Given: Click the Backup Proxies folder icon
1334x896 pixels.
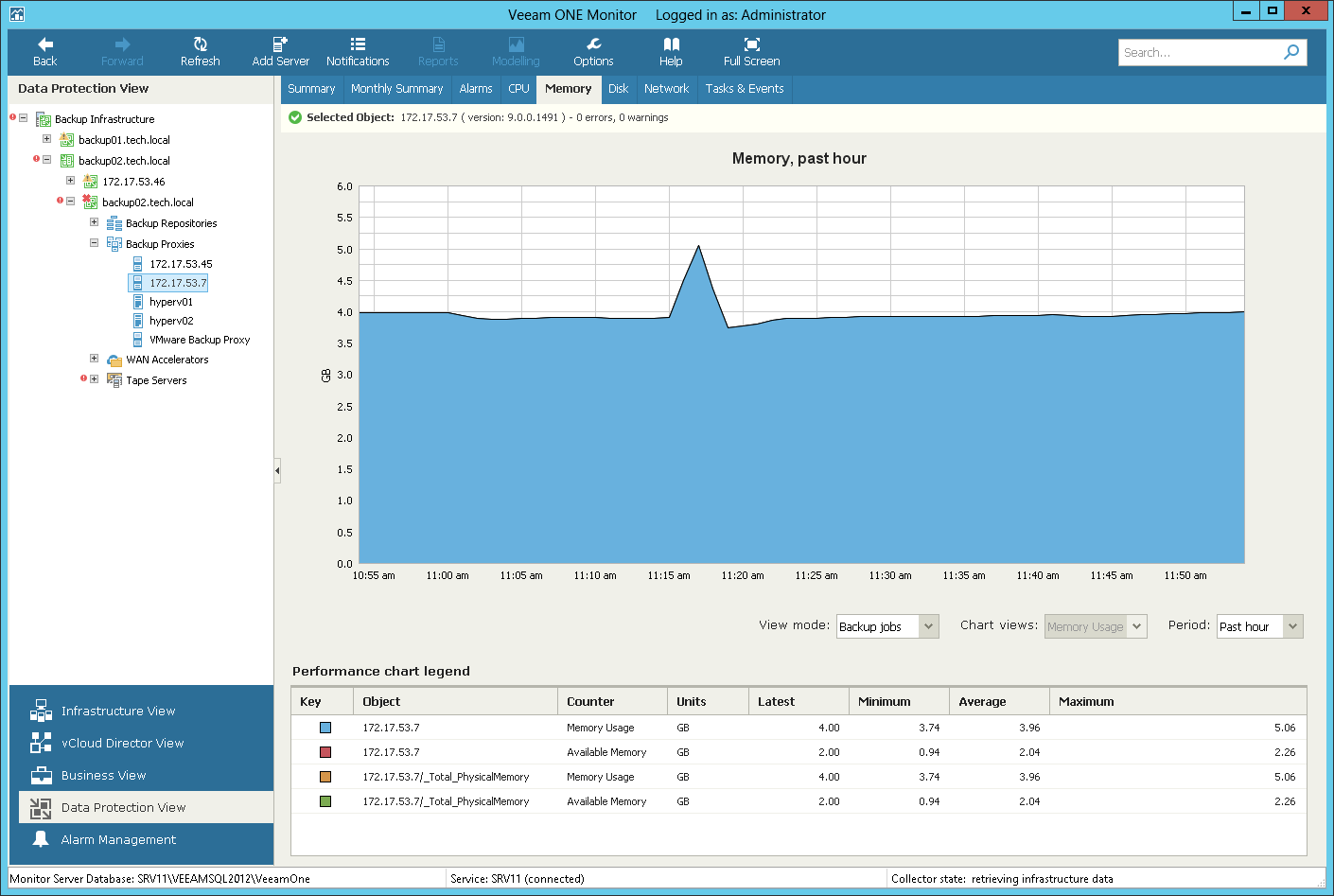Looking at the screenshot, I should tap(114, 244).
